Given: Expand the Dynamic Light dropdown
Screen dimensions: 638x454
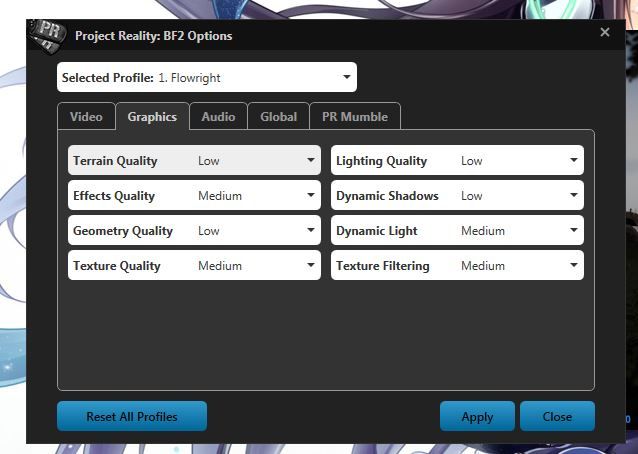Looking at the screenshot, I should coord(457,231).
